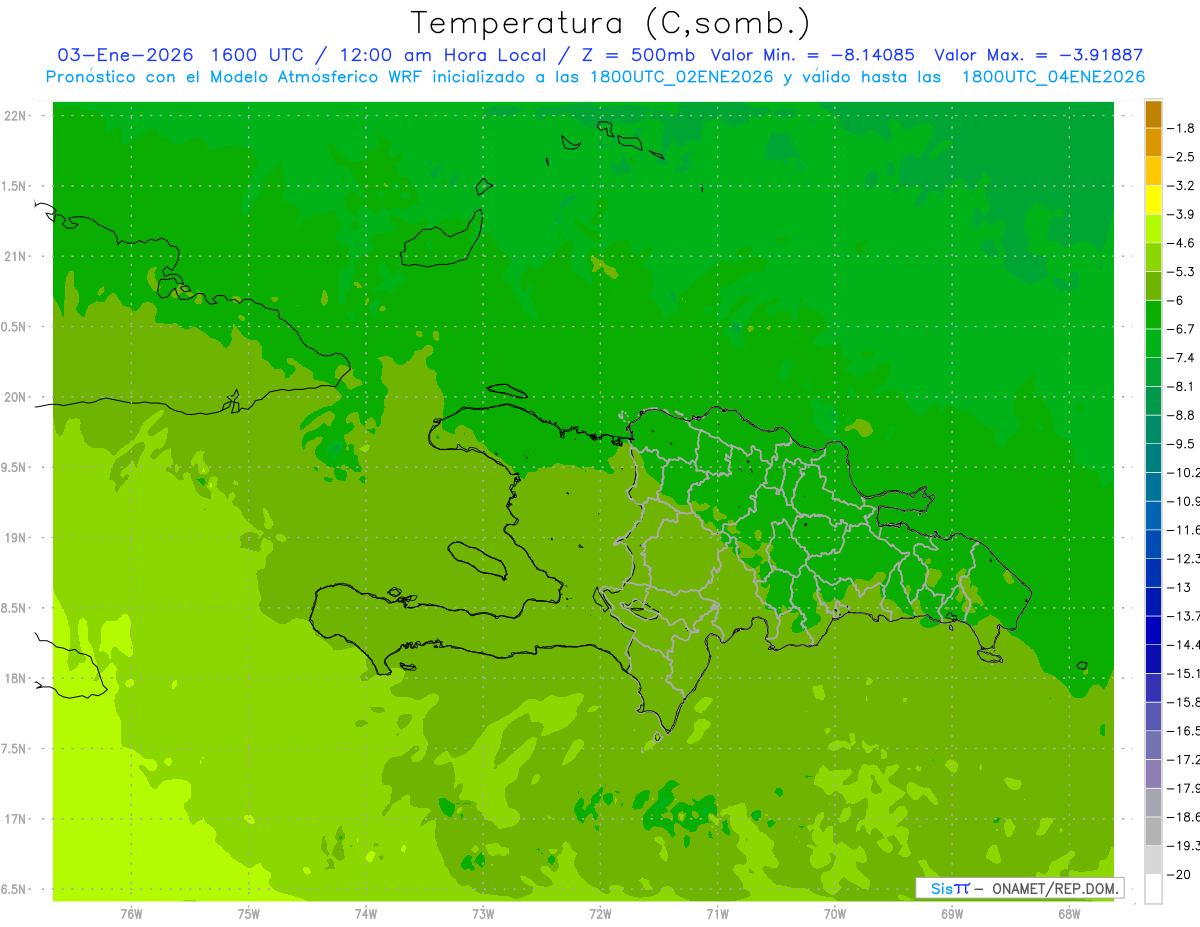Click the "-13" legend value
Image resolution: width=1200 pixels, height=927 pixels.
1180,587
